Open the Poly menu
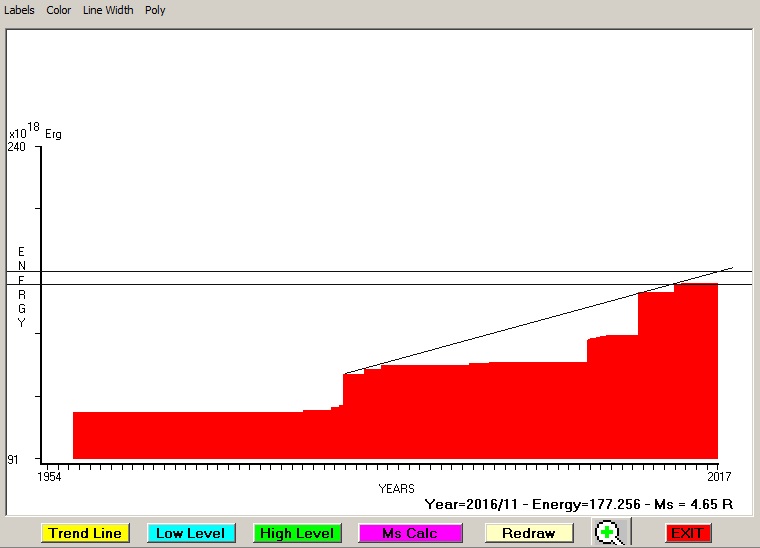760x548 pixels. (155, 10)
